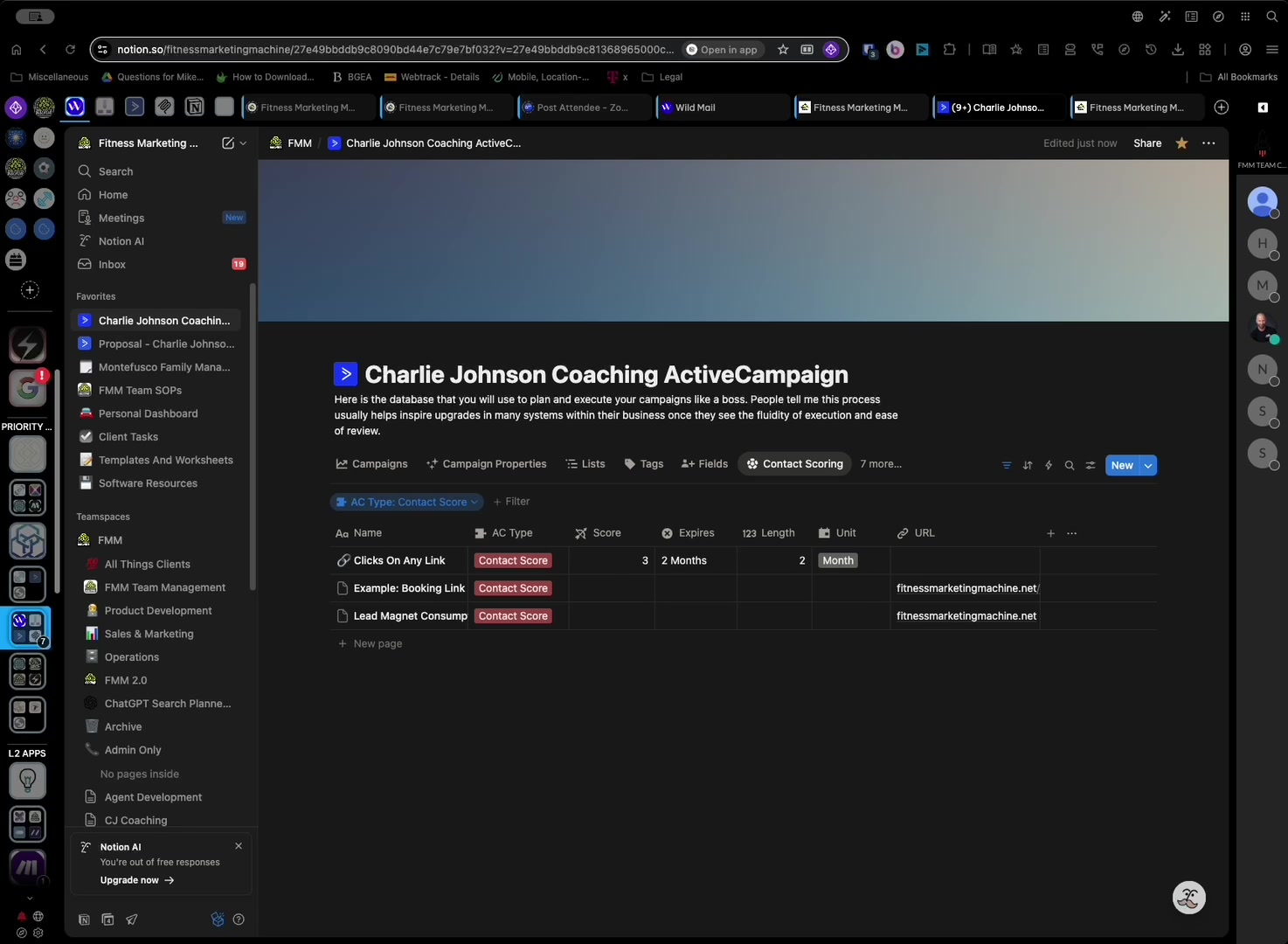
Task: Click the browser address bar URL
Action: click(396, 50)
